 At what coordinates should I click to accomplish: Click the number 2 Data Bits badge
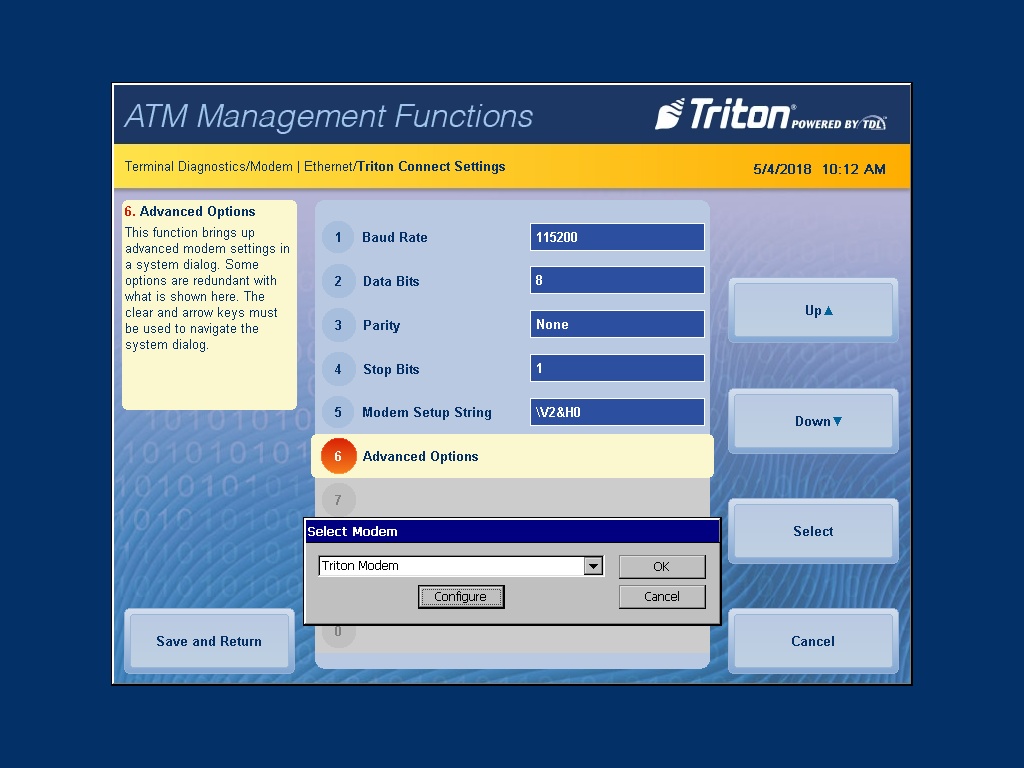pos(338,281)
